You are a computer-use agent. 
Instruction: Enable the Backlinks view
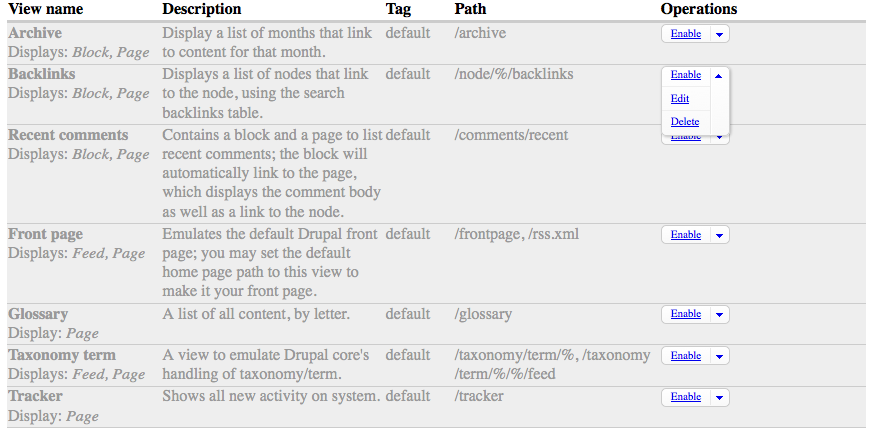tap(686, 75)
